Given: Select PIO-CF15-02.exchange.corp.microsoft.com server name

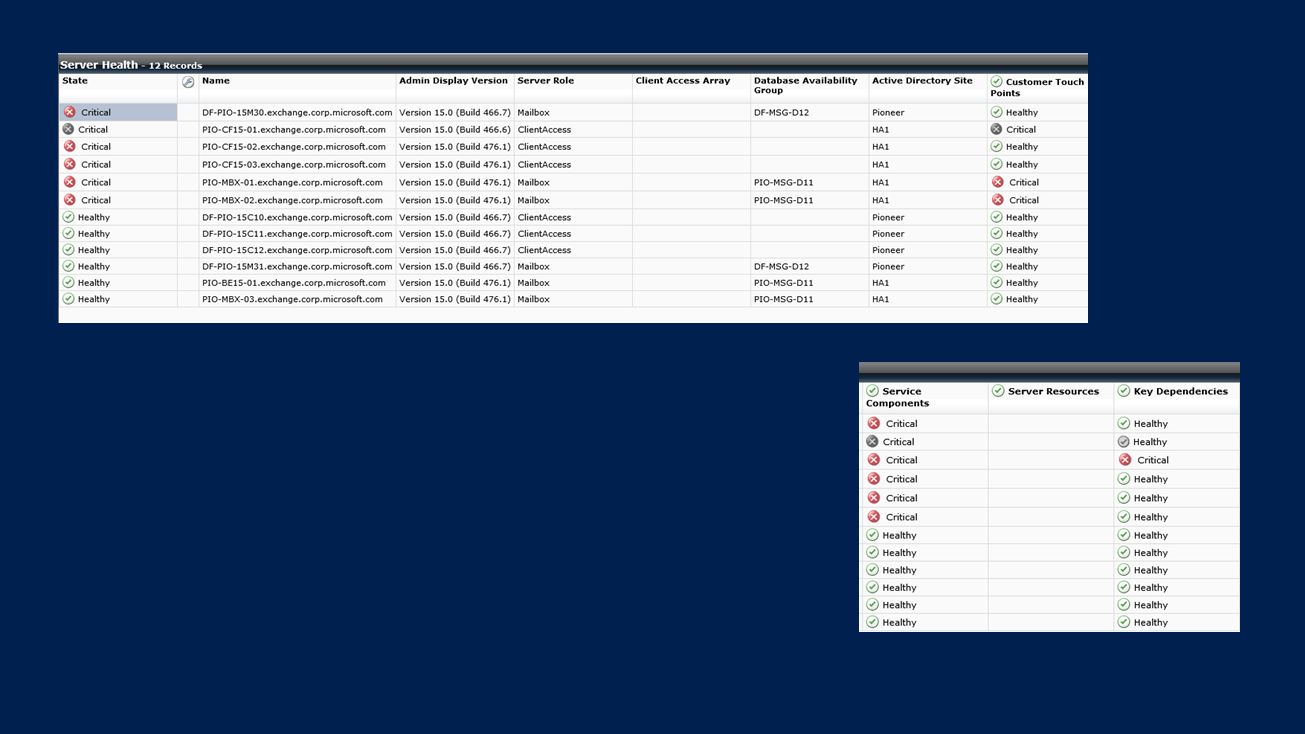Looking at the screenshot, I should click(294, 146).
